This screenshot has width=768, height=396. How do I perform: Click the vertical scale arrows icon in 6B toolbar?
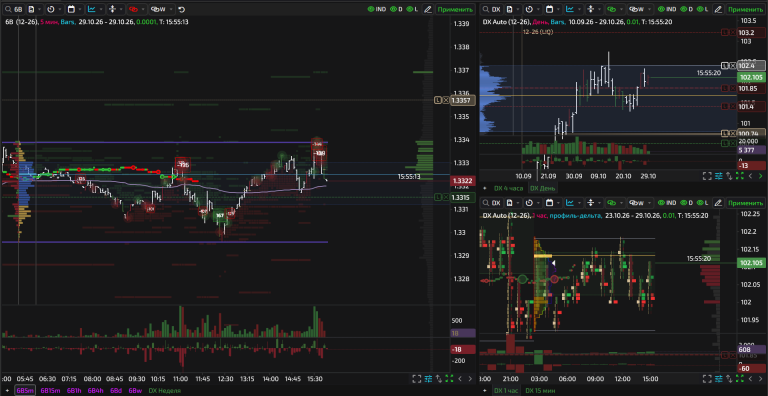(x=112, y=9)
